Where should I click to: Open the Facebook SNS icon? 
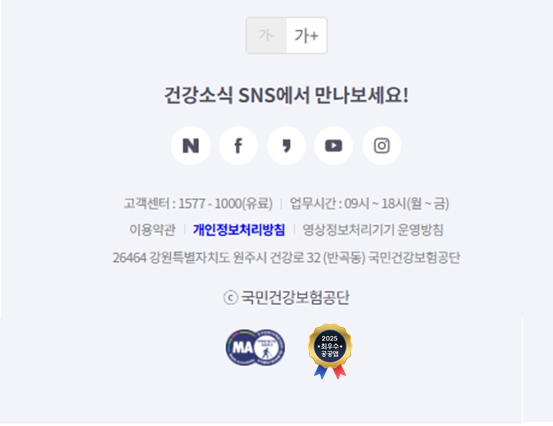click(x=238, y=146)
